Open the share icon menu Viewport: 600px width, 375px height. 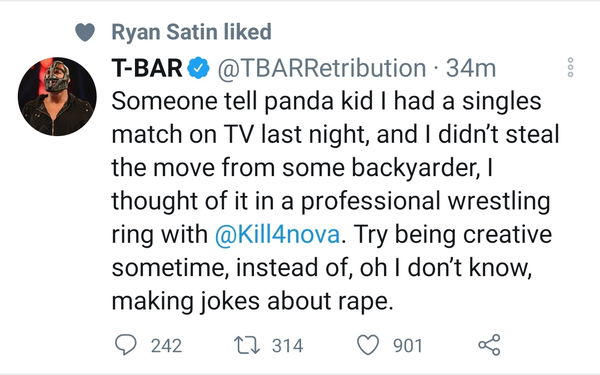pos(489,345)
